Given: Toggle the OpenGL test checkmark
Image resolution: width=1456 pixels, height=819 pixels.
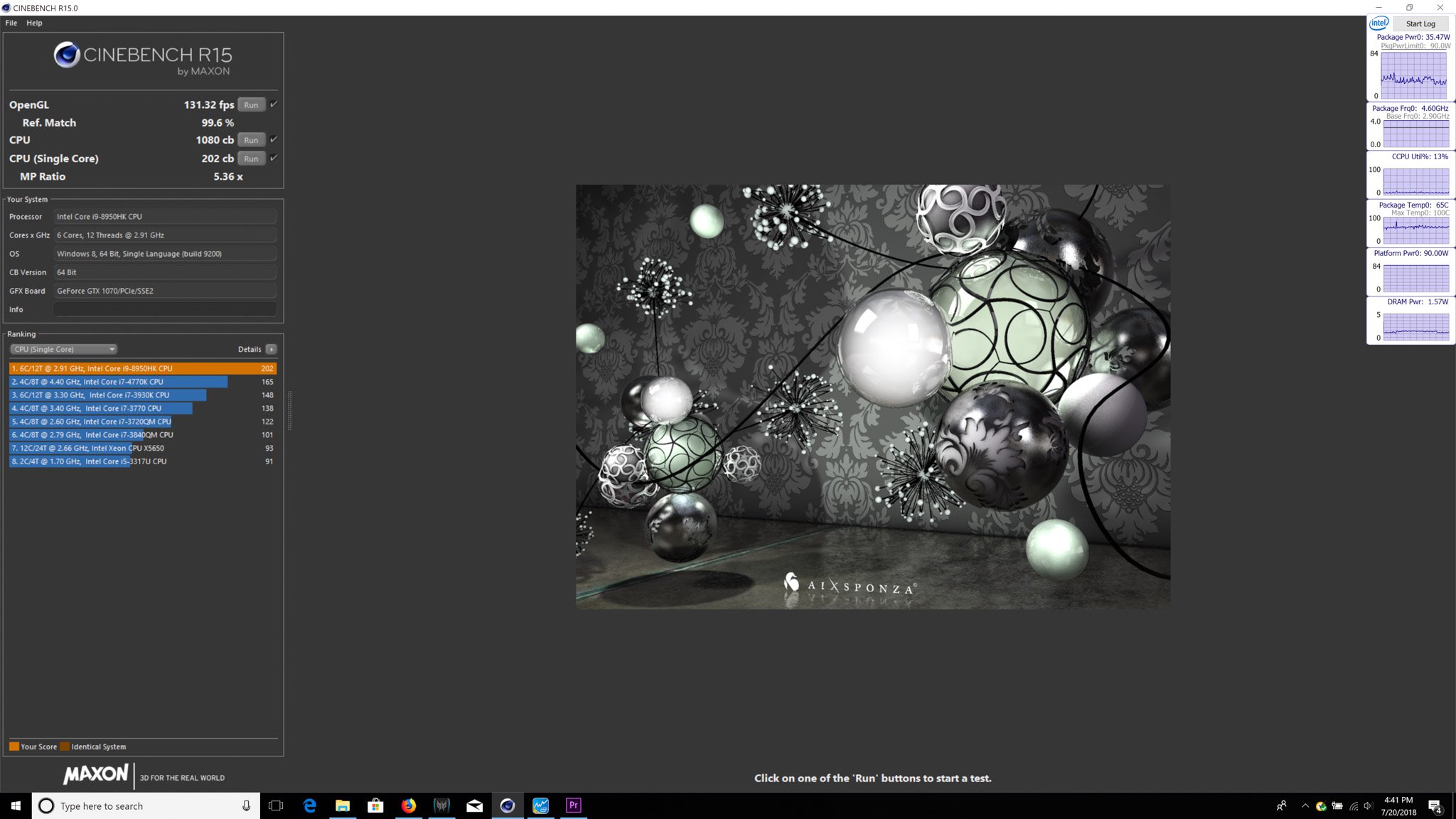Looking at the screenshot, I should pyautogui.click(x=274, y=104).
